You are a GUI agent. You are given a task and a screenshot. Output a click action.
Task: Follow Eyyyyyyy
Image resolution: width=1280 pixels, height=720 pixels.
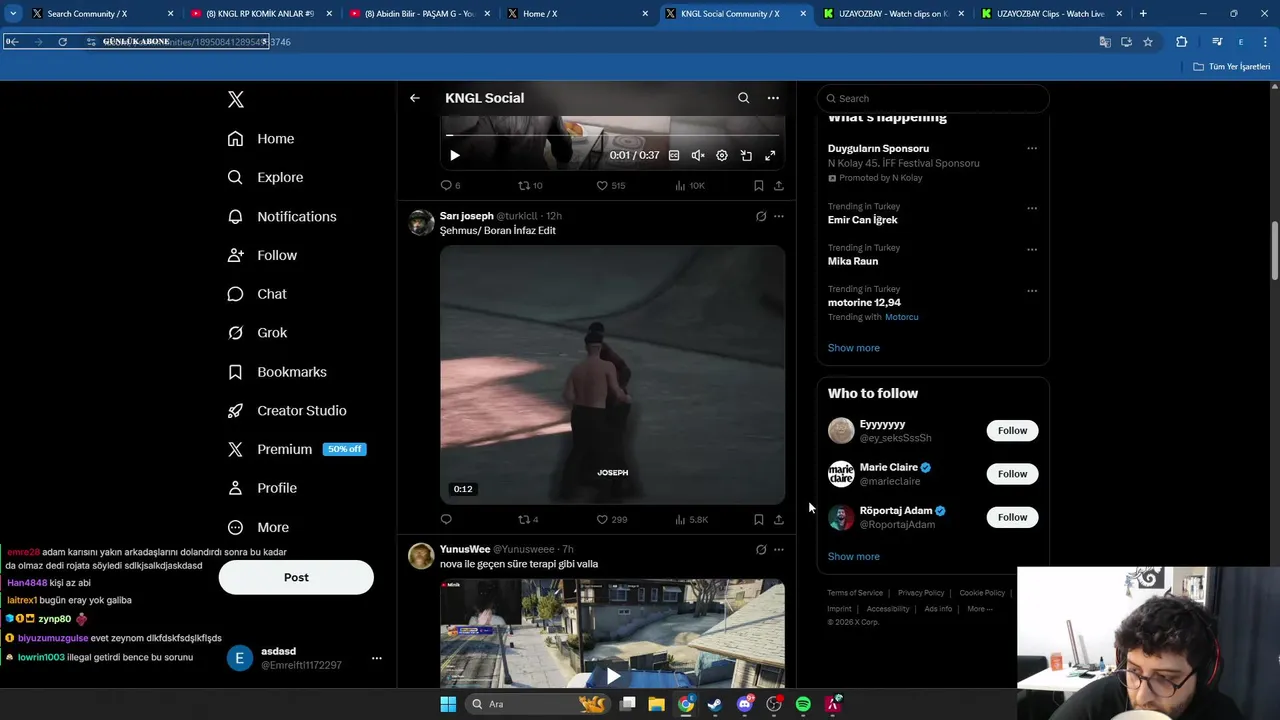click(1012, 431)
